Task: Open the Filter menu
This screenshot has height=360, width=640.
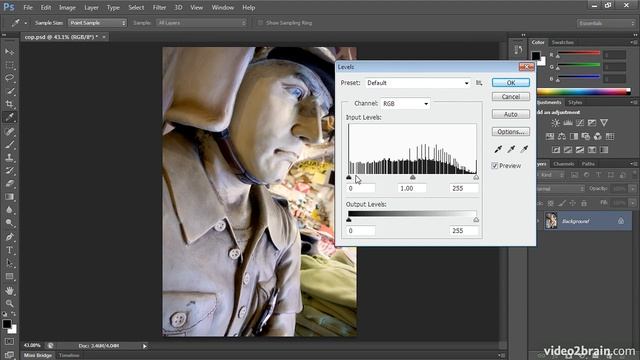Action: coord(159,7)
